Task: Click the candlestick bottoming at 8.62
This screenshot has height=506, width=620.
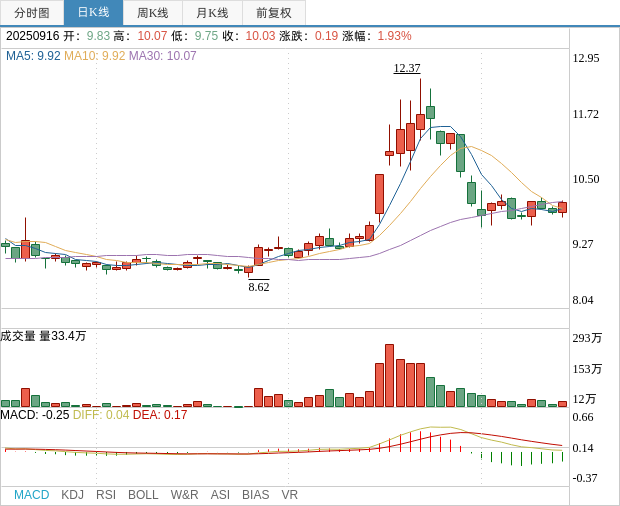Action: click(248, 270)
